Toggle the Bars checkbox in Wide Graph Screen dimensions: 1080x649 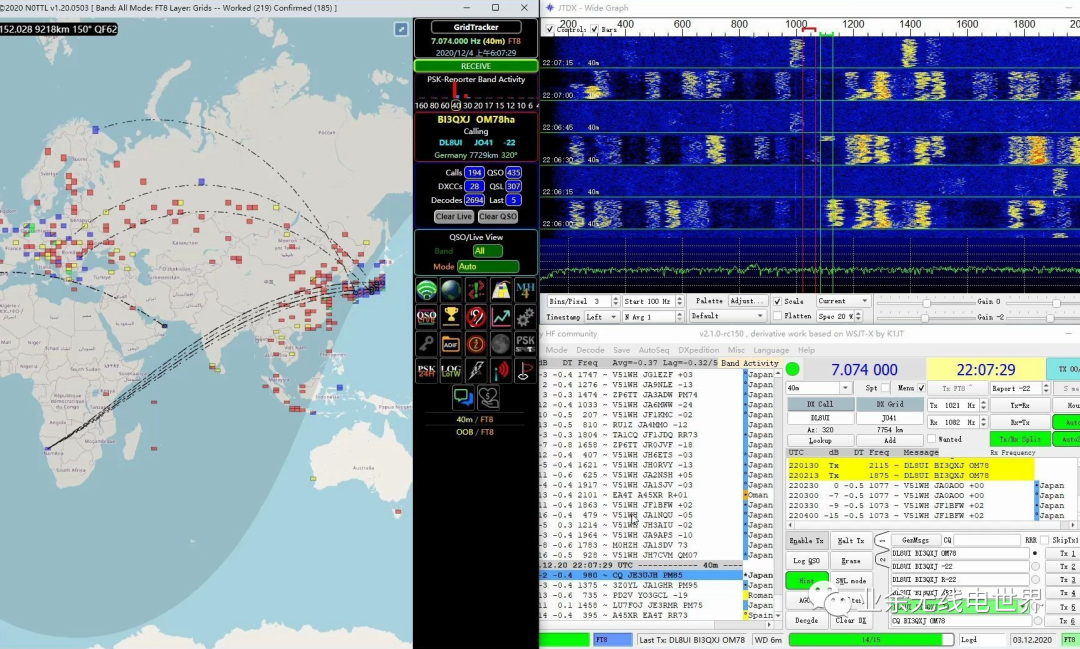(x=594, y=30)
